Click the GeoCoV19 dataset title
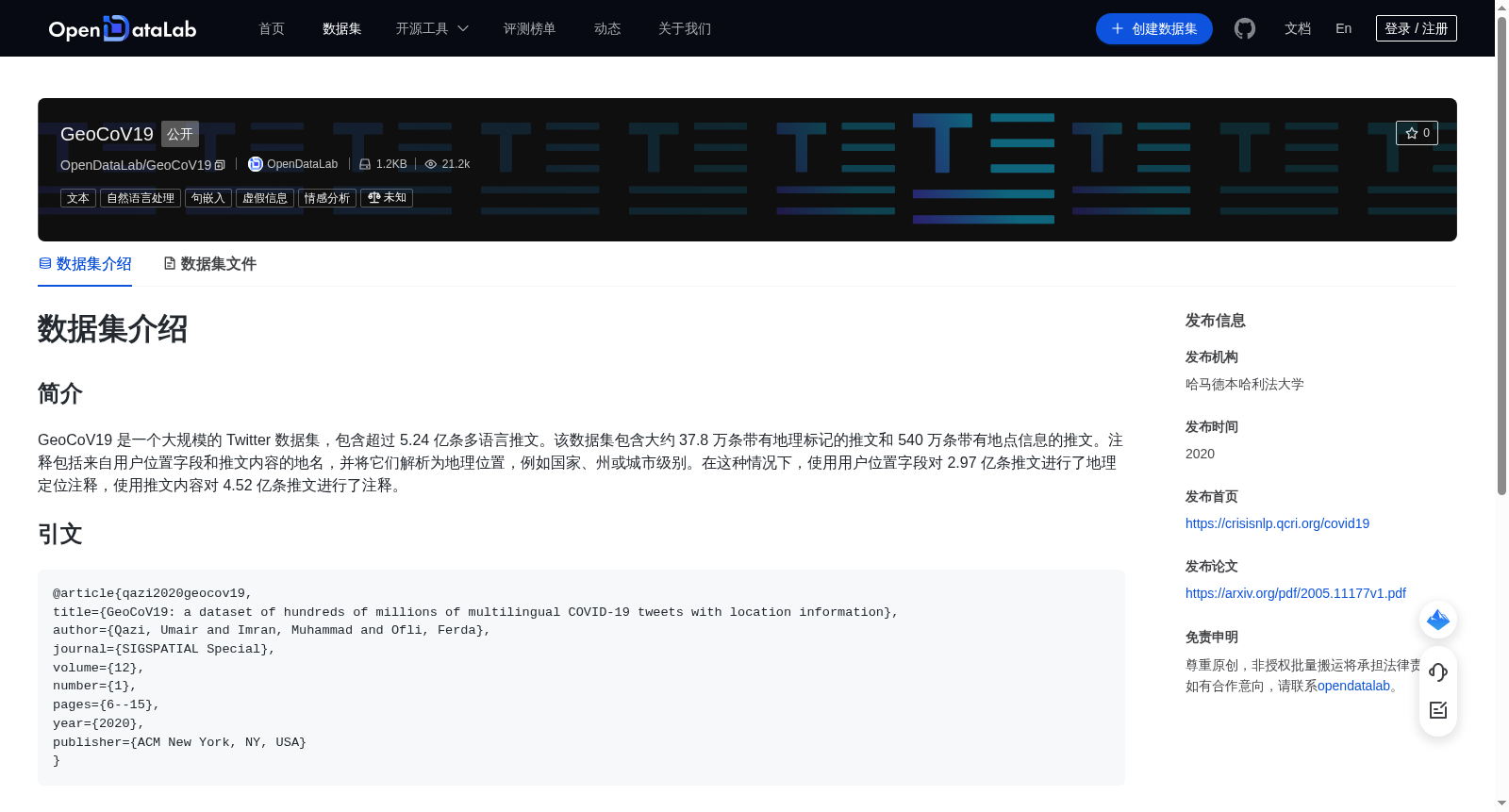This screenshot has width=1509, height=812. pos(107,134)
